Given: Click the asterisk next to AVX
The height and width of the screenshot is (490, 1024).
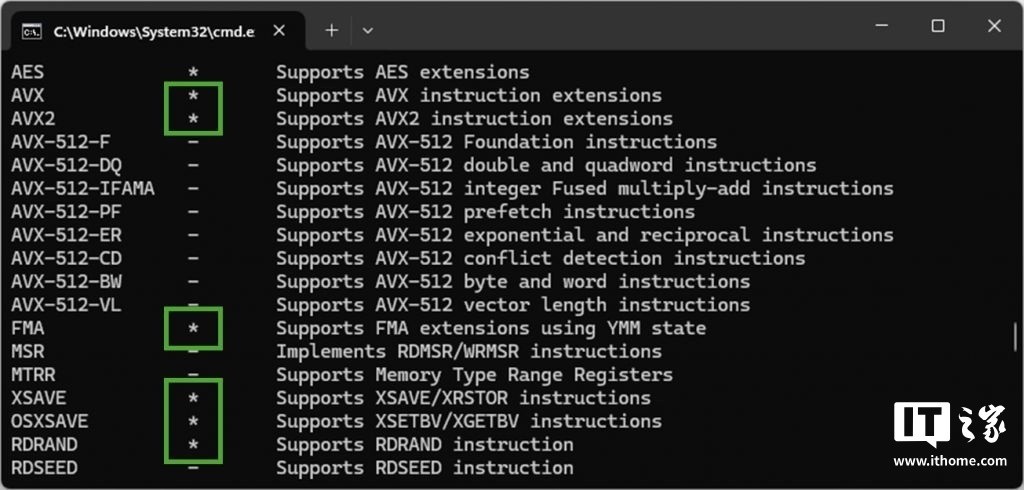Looking at the screenshot, I should (193, 96).
